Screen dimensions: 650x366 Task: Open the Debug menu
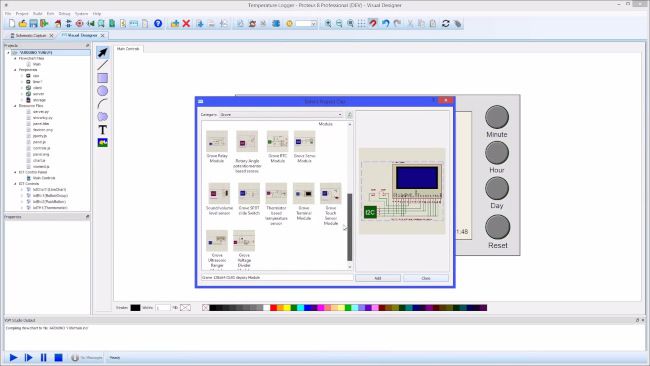coord(64,14)
